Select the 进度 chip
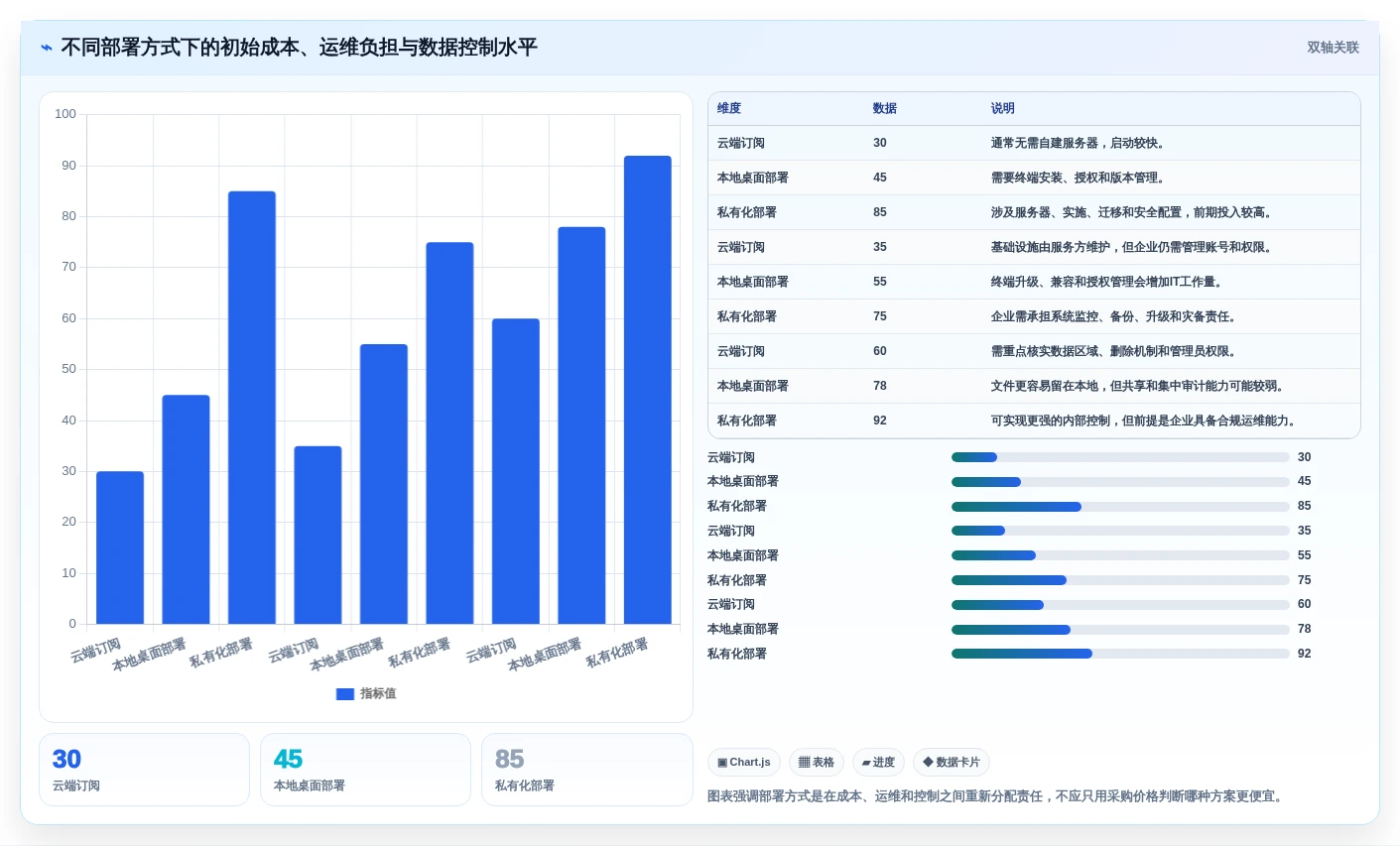Screen dimensions: 1400x846 (x=878, y=763)
